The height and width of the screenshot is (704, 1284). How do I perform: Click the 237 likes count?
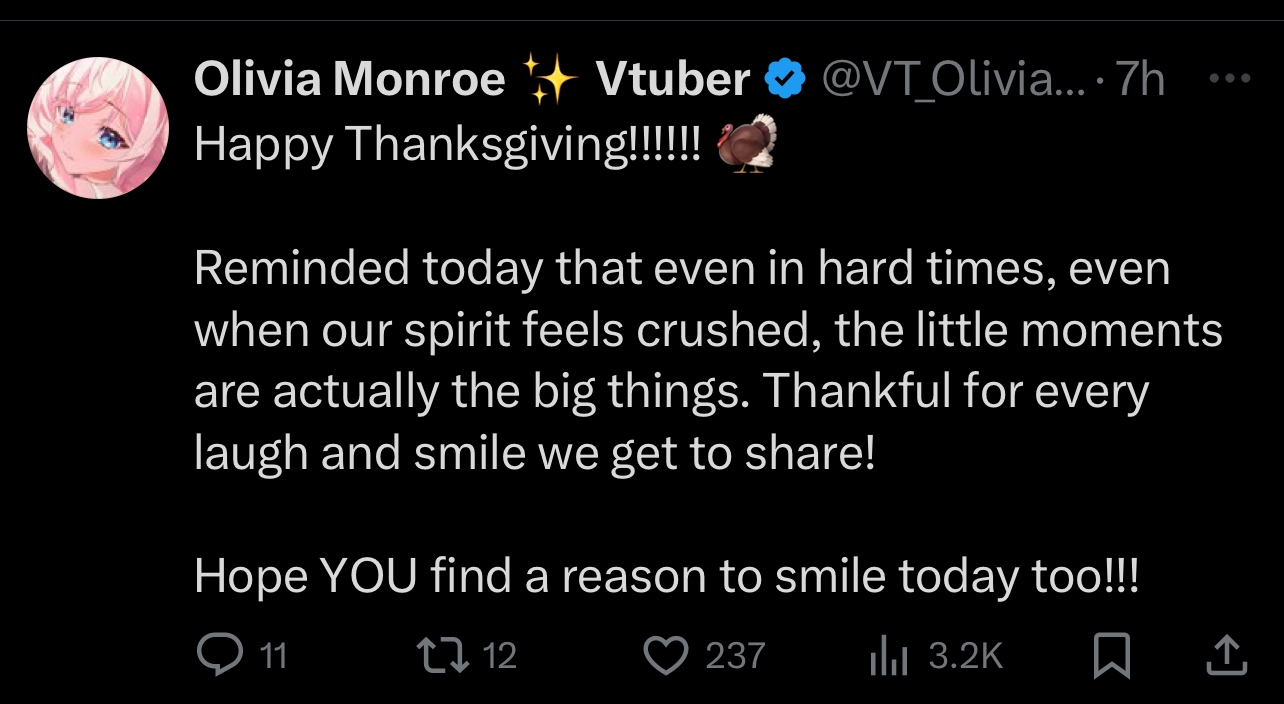point(735,656)
